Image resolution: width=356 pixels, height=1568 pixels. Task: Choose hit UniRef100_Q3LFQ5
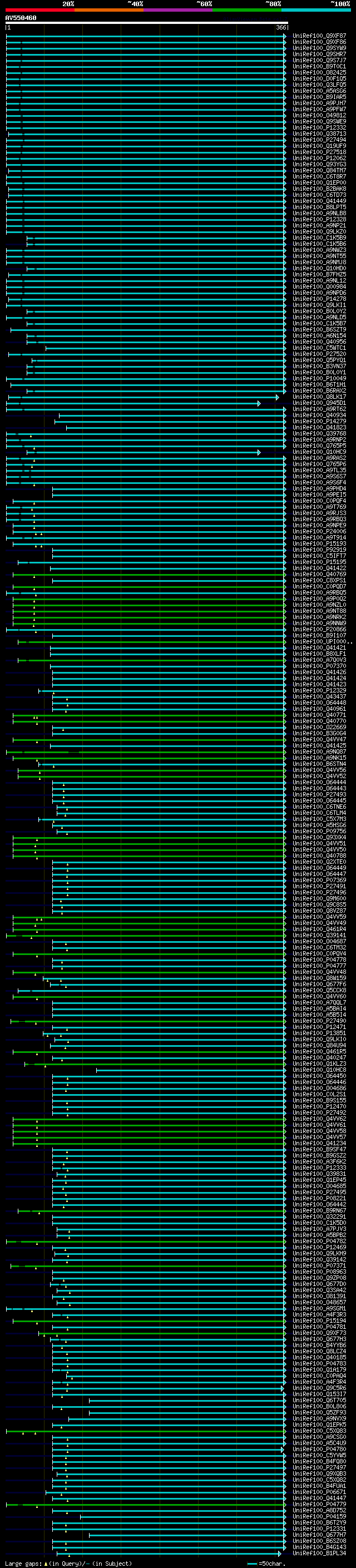pos(319,85)
